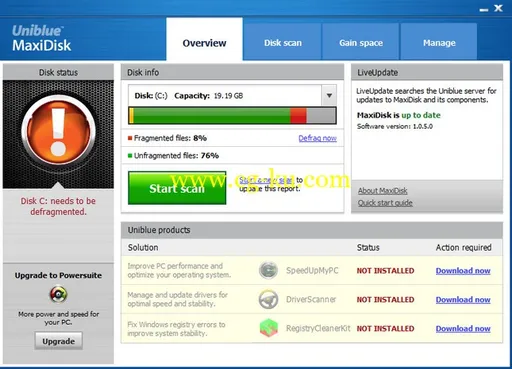
Task: Click NOT INSTALLED status for SpeedUpMyPC
Action: [x=385, y=271]
